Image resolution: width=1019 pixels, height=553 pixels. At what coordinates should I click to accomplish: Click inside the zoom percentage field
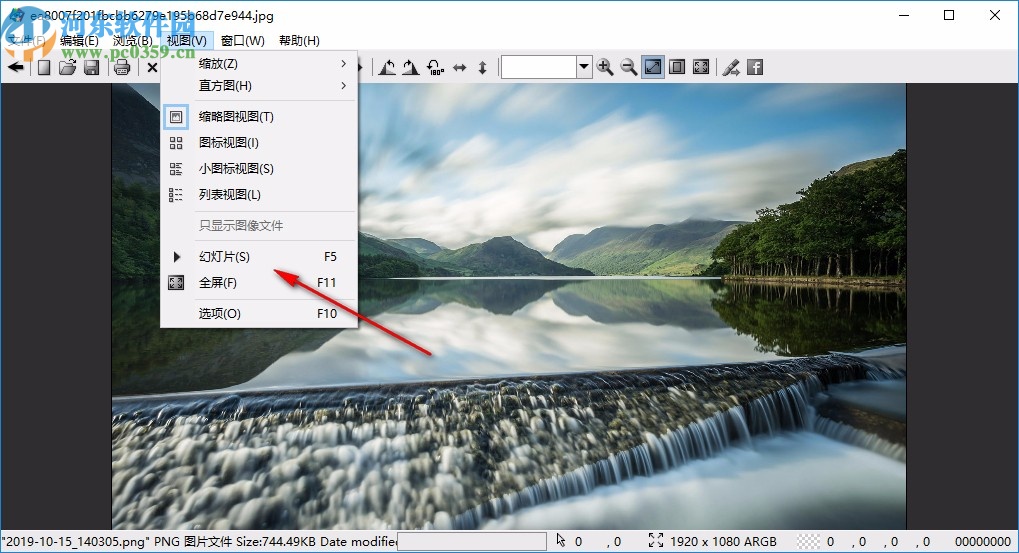(x=539, y=67)
